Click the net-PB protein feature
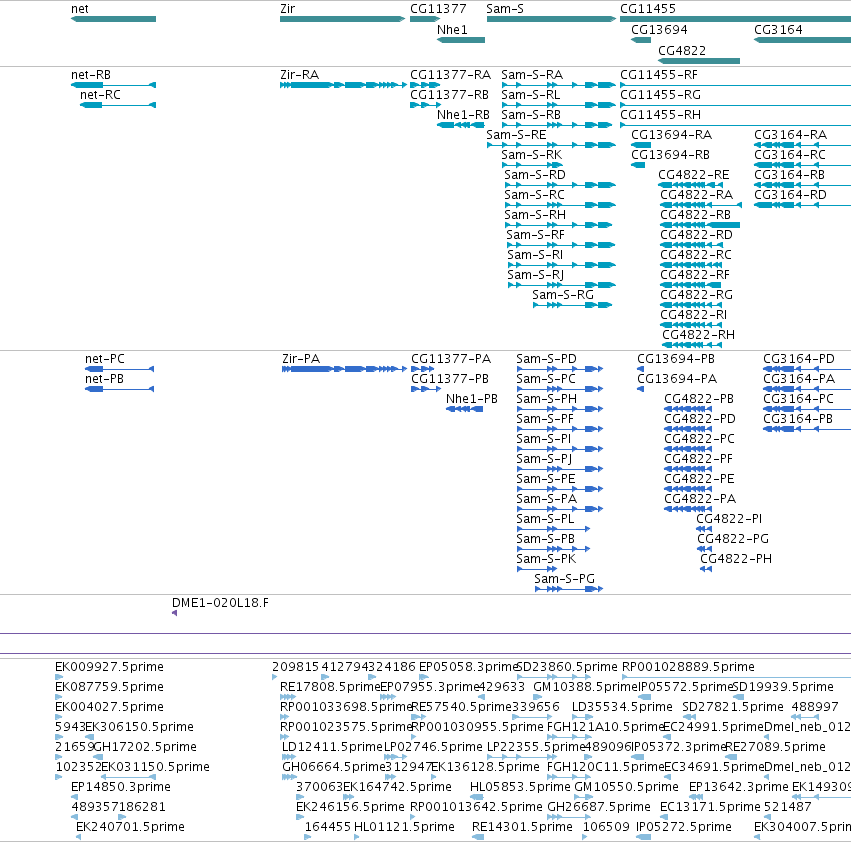 point(119,389)
